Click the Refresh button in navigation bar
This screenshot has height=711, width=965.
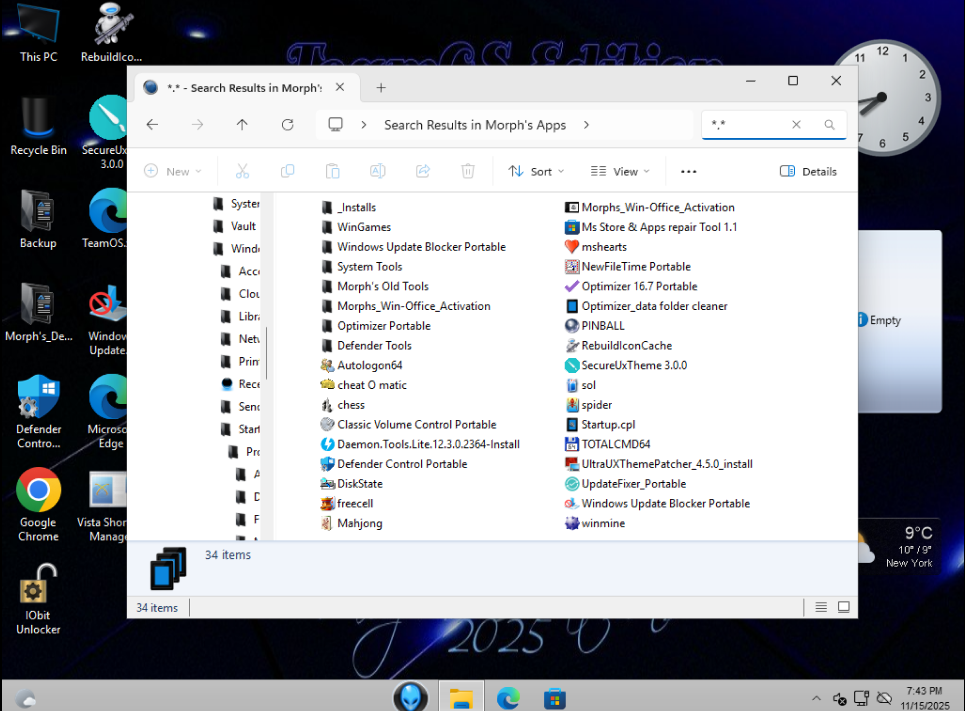pos(287,125)
